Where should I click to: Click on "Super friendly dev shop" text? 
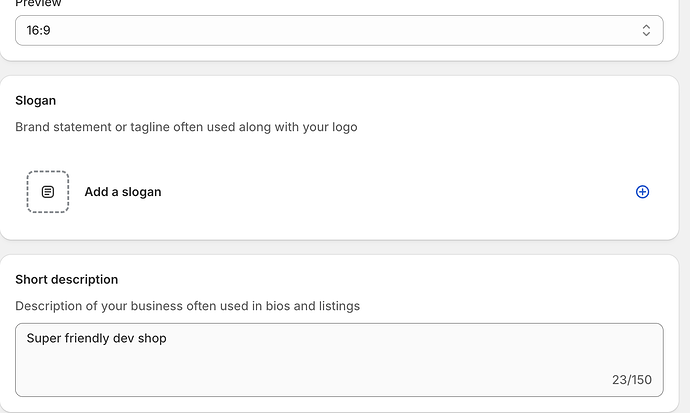point(96,338)
